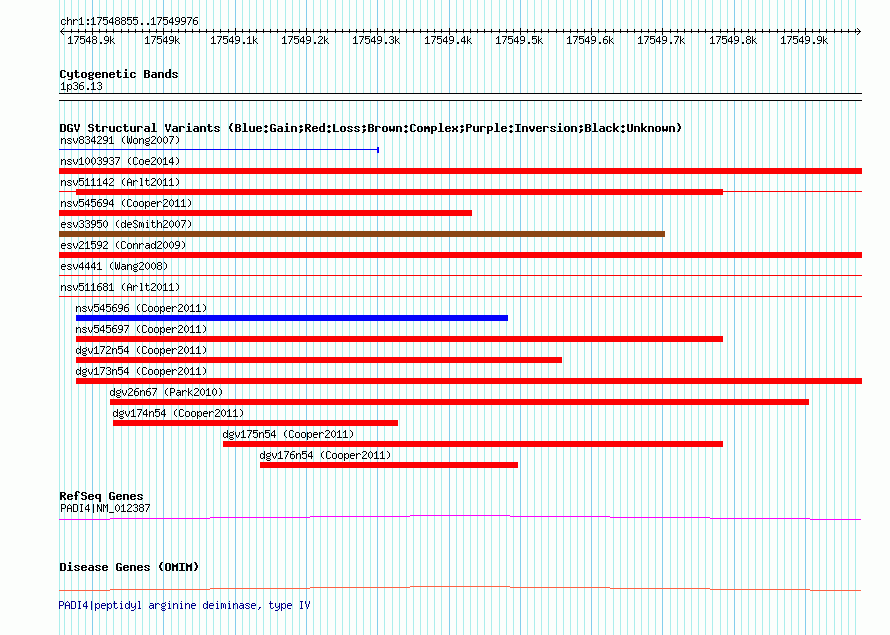Click the 17549.5k ruler tick label
This screenshot has width=890, height=635.
[519, 40]
